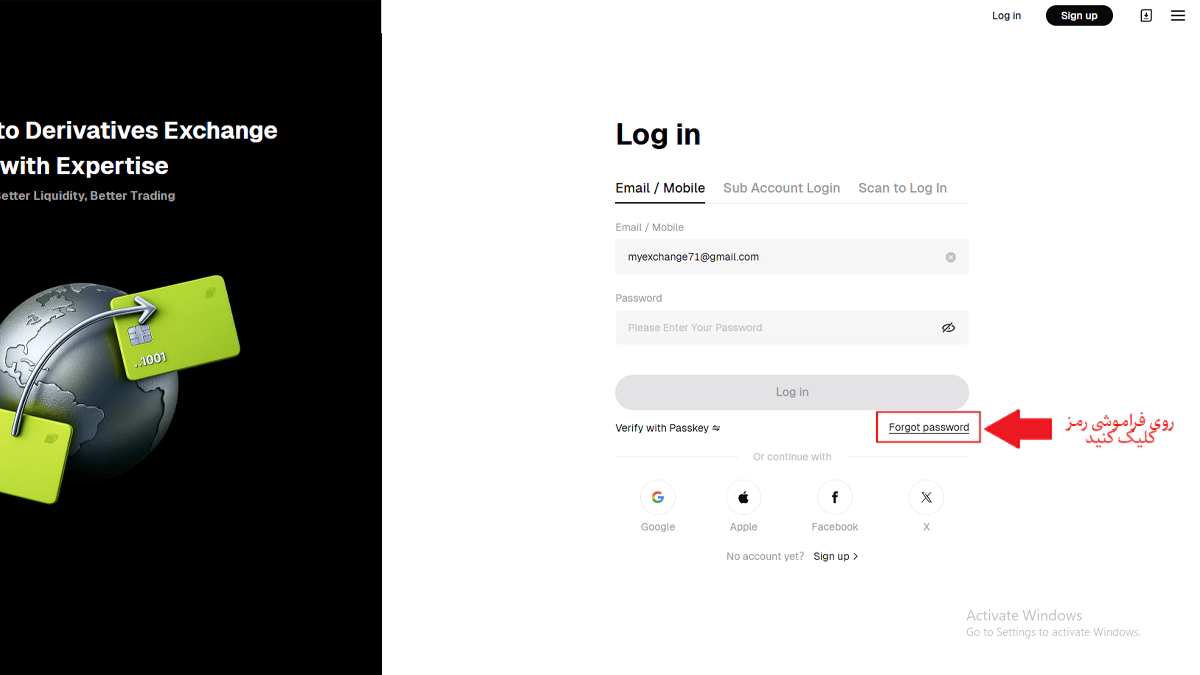1200x675 pixels.
Task: Open the hamburger menu in header
Action: (x=1177, y=16)
